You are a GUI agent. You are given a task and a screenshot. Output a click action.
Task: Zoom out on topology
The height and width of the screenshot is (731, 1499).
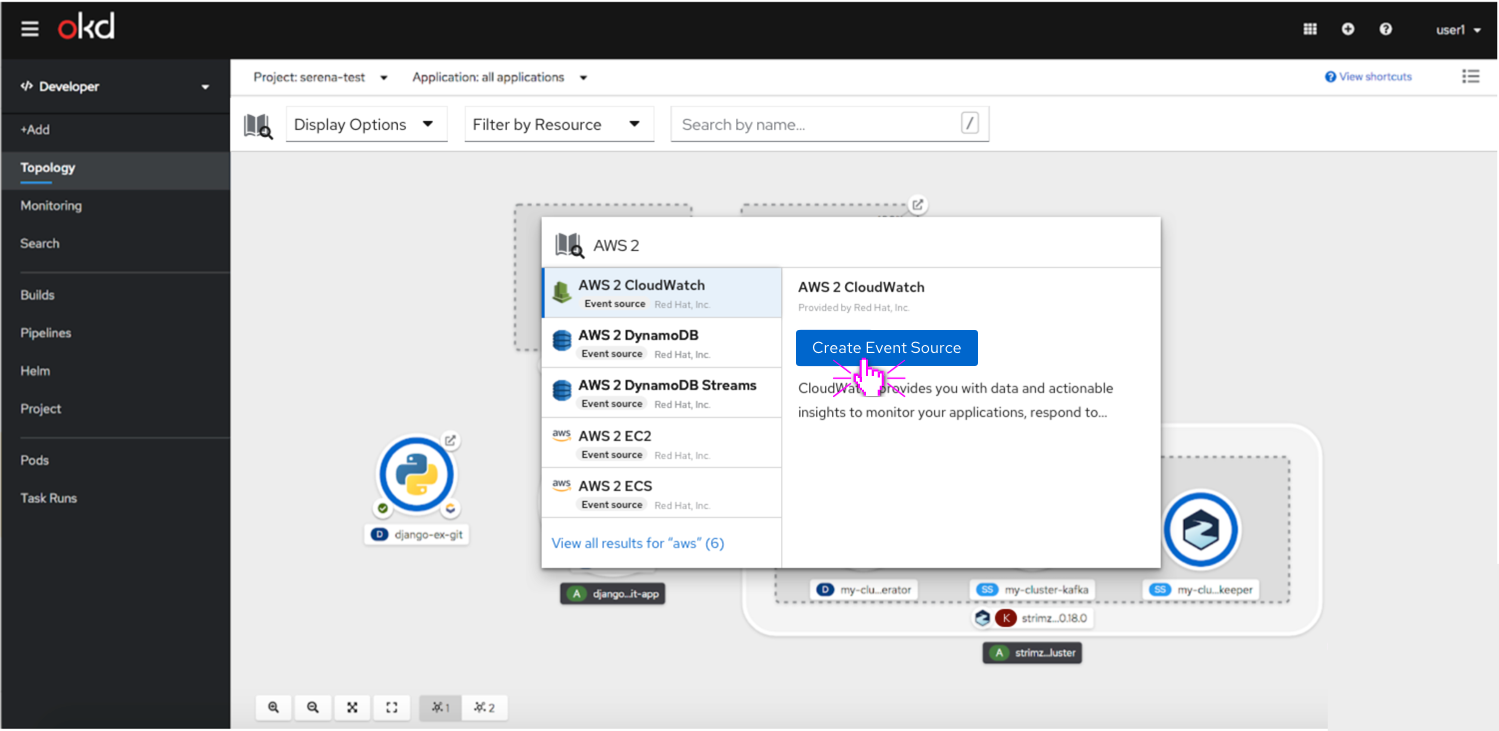tap(313, 708)
